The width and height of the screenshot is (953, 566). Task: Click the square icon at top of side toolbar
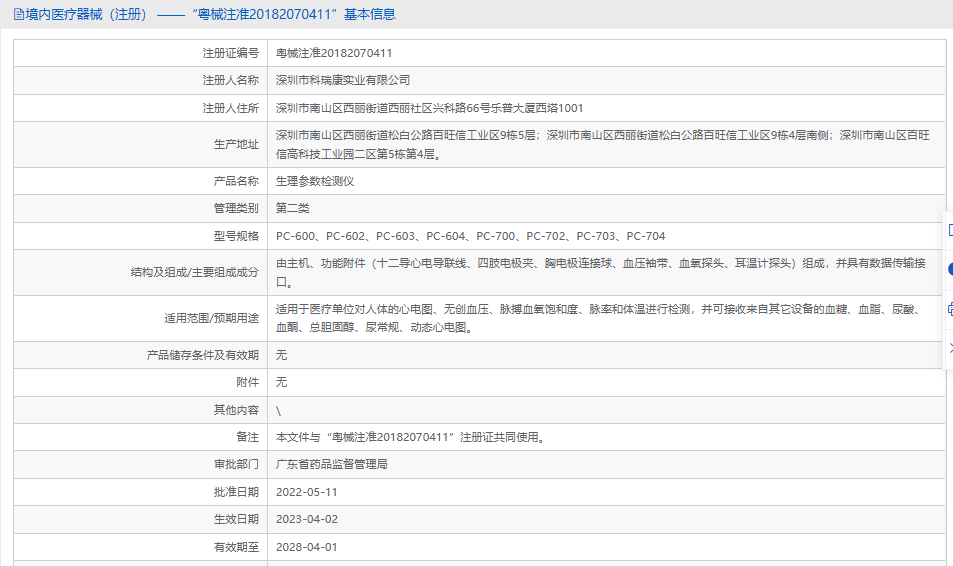pos(950,230)
